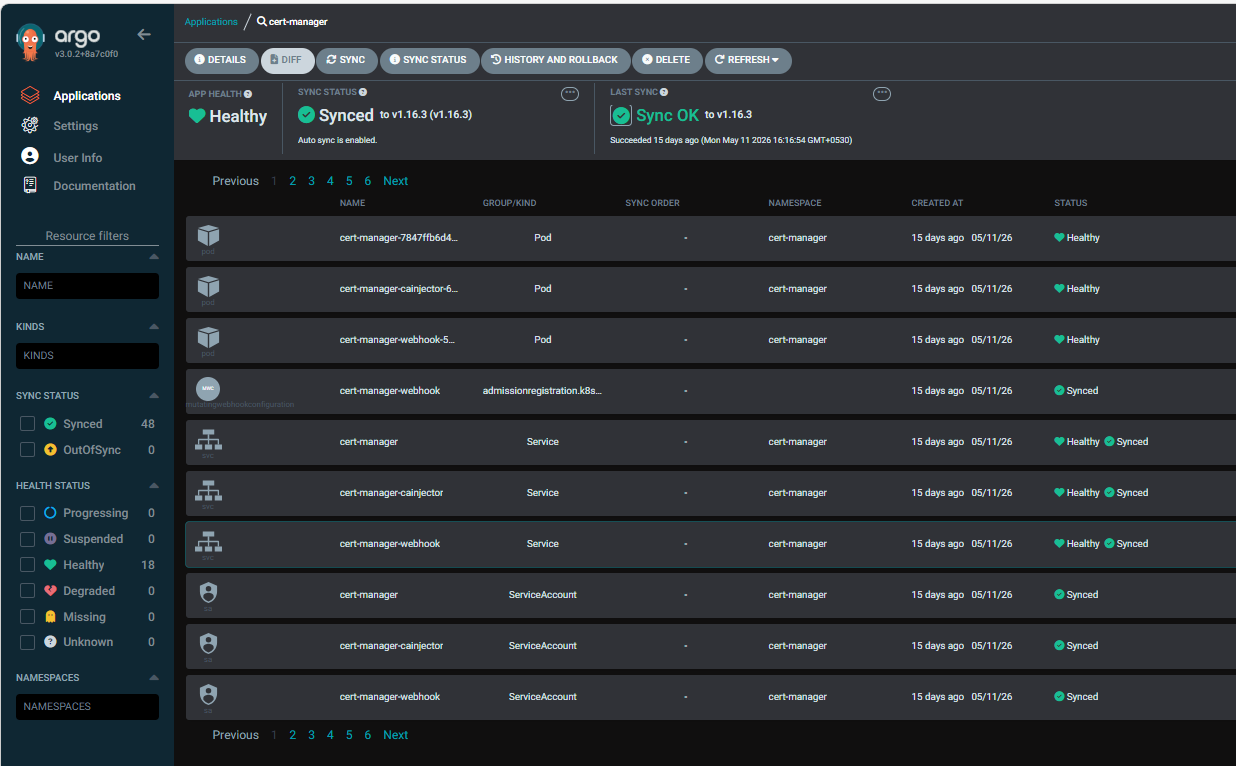
Task: Check the Unknown filter checkbox
Action: 27,642
